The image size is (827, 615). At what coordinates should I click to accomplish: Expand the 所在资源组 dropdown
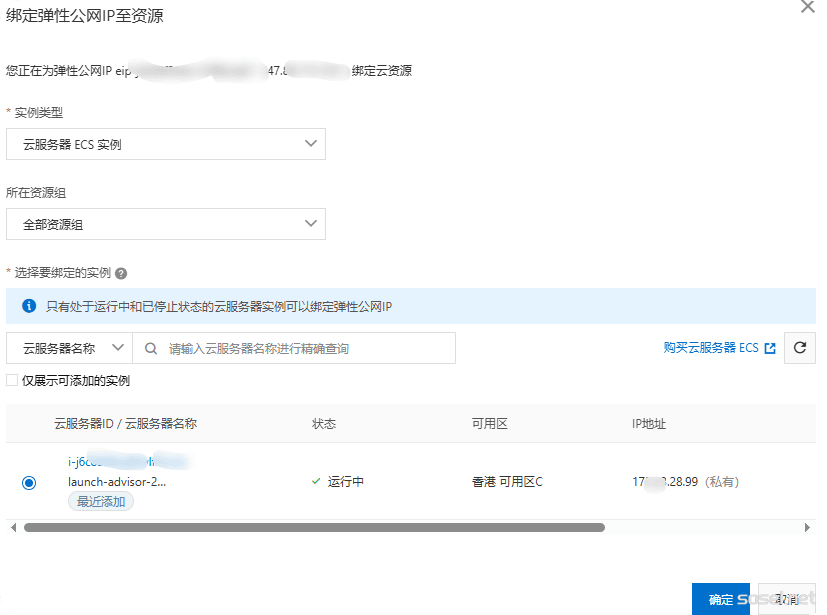166,224
